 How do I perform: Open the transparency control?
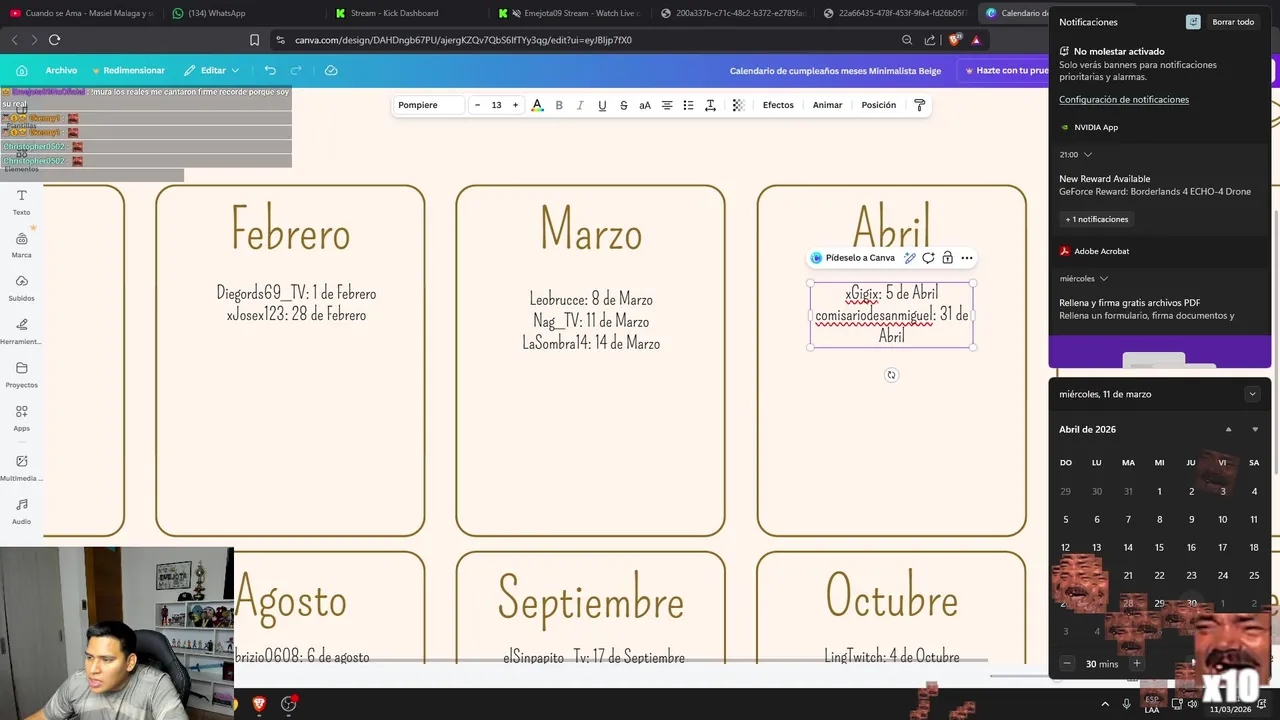point(738,105)
